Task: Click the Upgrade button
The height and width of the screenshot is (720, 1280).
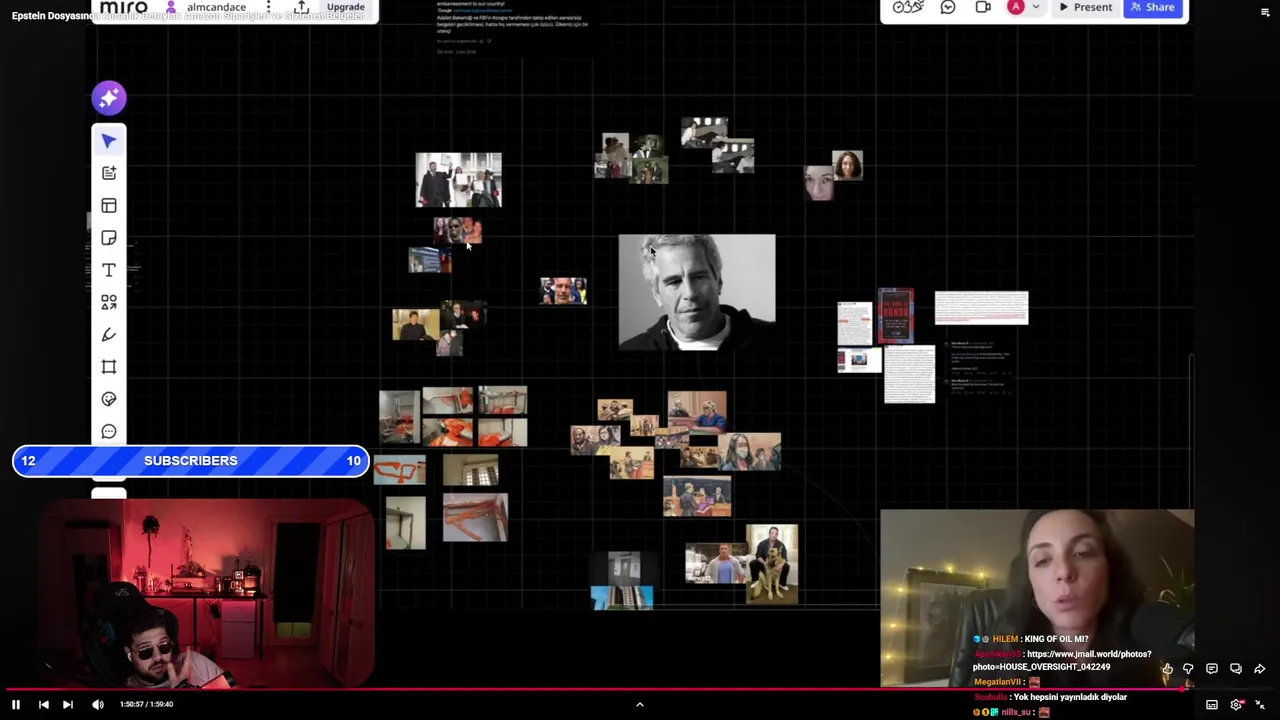Action: click(x=346, y=7)
